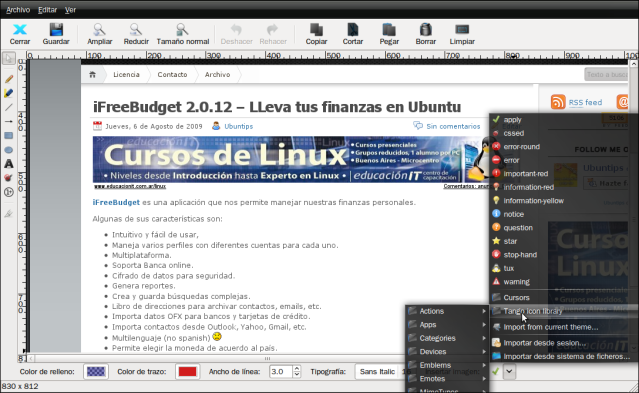Image resolution: width=639 pixels, height=393 pixels.
Task: Open the insert image dropdown arrow
Action: coord(509,371)
